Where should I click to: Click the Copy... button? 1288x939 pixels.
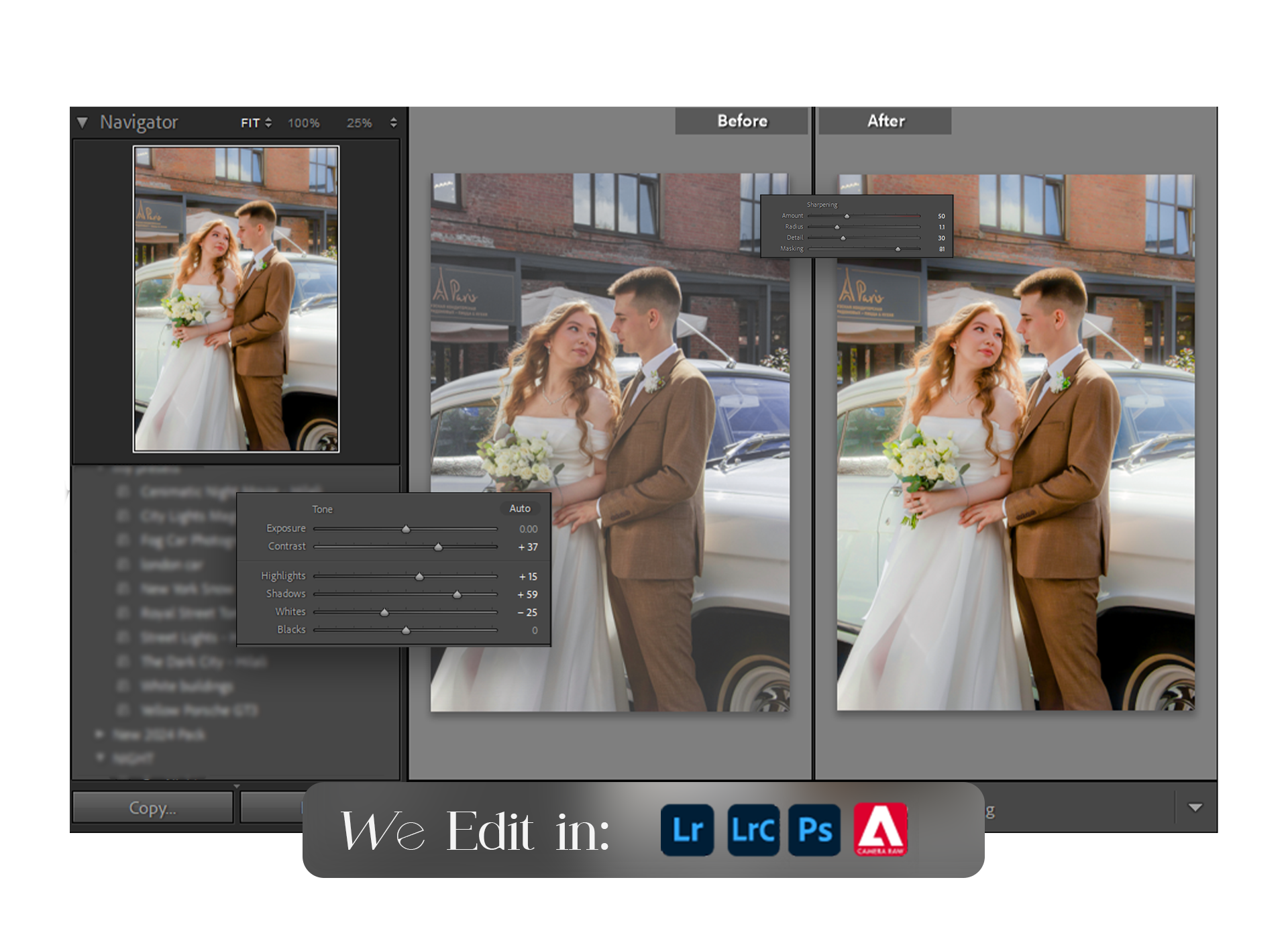pyautogui.click(x=152, y=808)
